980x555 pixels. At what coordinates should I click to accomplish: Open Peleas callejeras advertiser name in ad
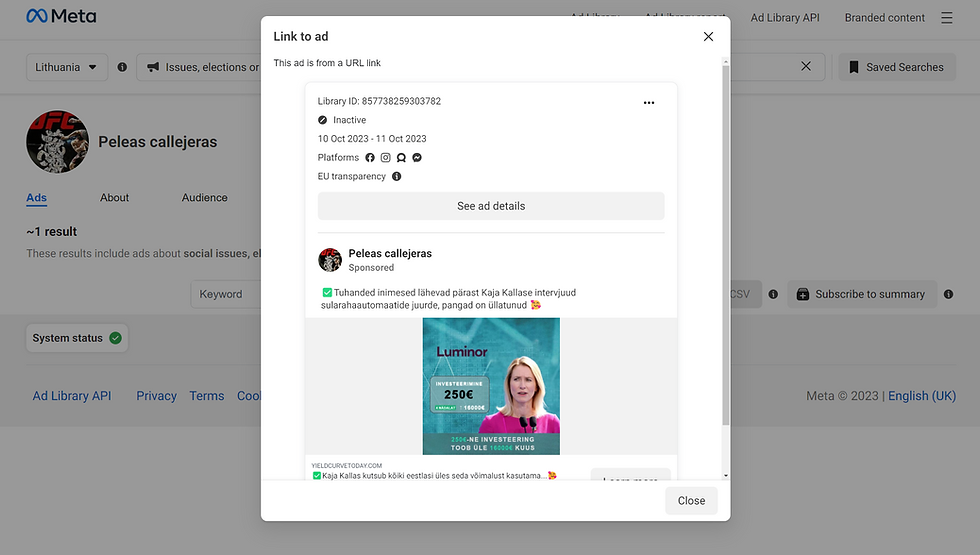pos(390,253)
